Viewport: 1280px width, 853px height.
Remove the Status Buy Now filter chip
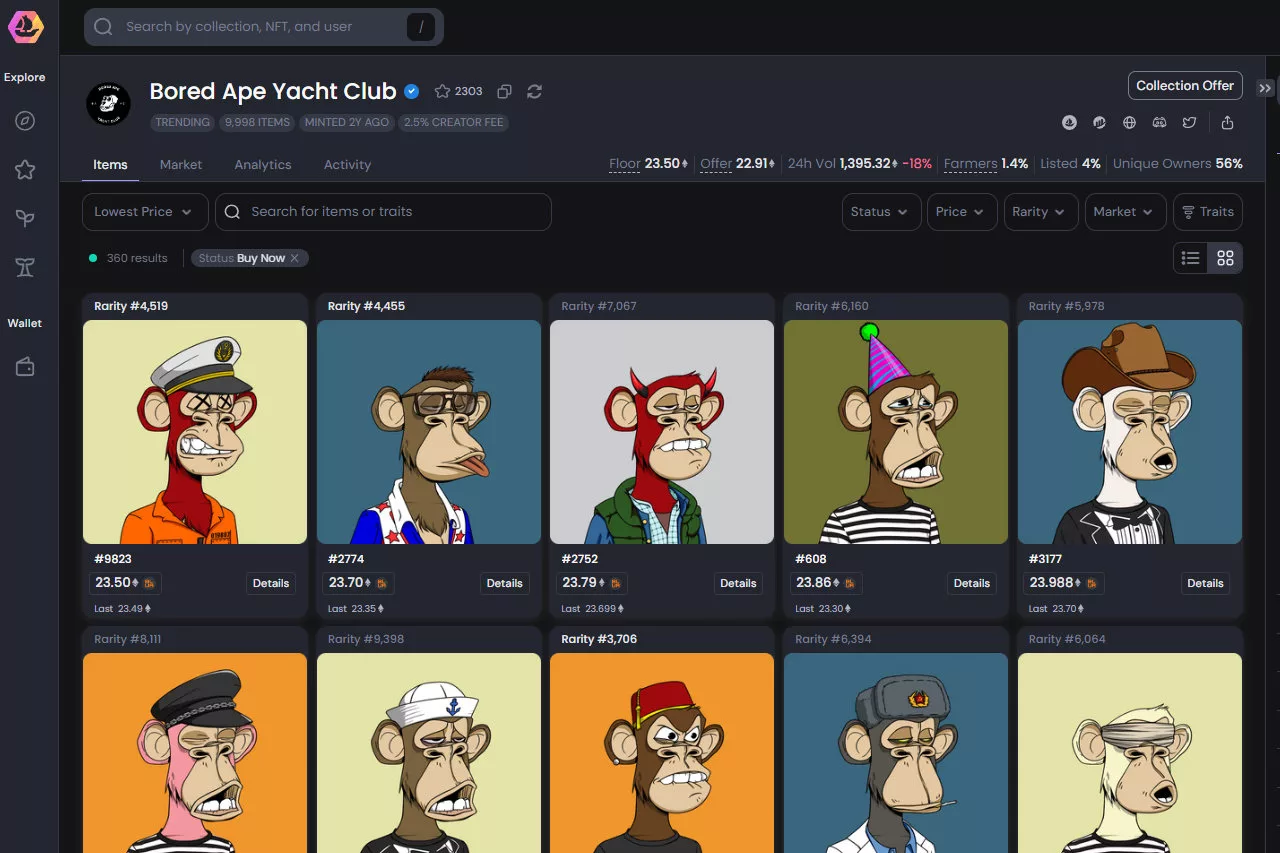[295, 258]
